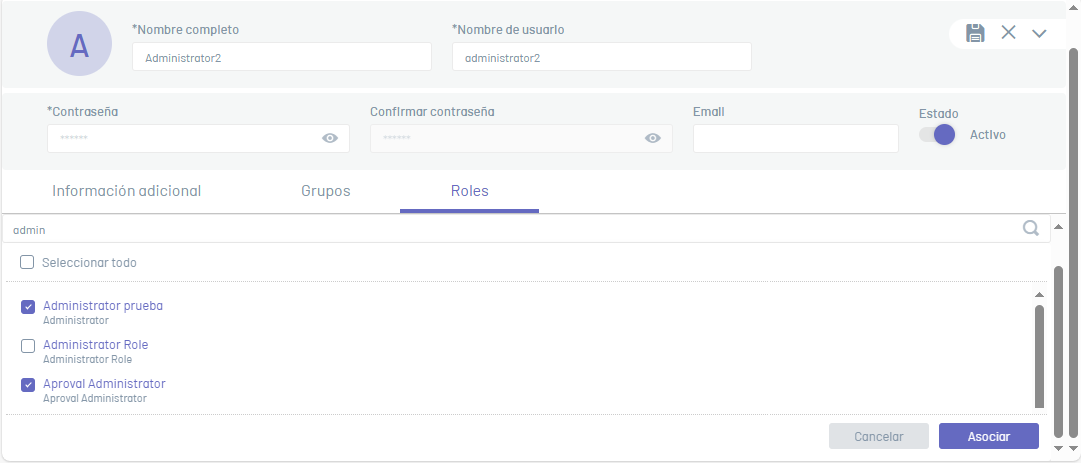This screenshot has height=463, width=1089.
Task: Select the Roles tab
Action: tap(469, 191)
